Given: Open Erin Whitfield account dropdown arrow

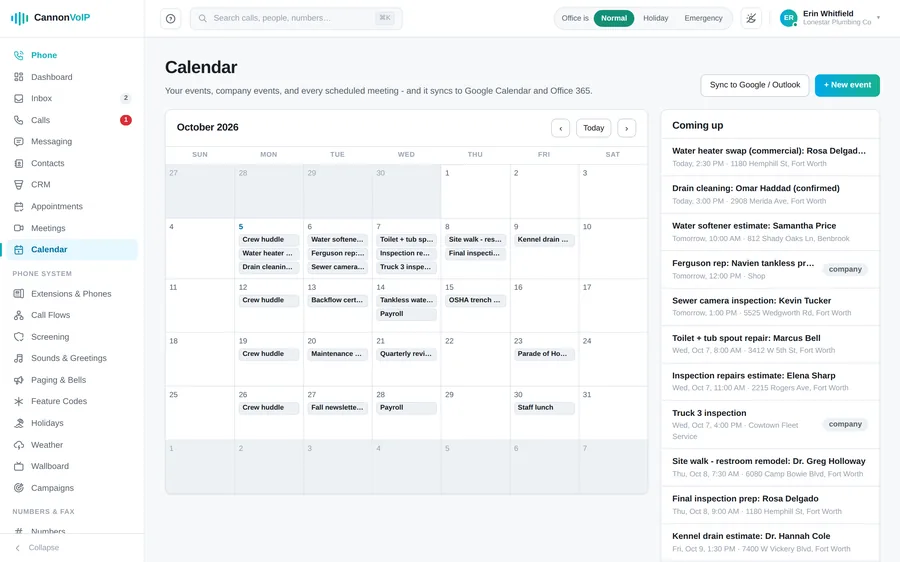Looking at the screenshot, I should (x=878, y=18).
